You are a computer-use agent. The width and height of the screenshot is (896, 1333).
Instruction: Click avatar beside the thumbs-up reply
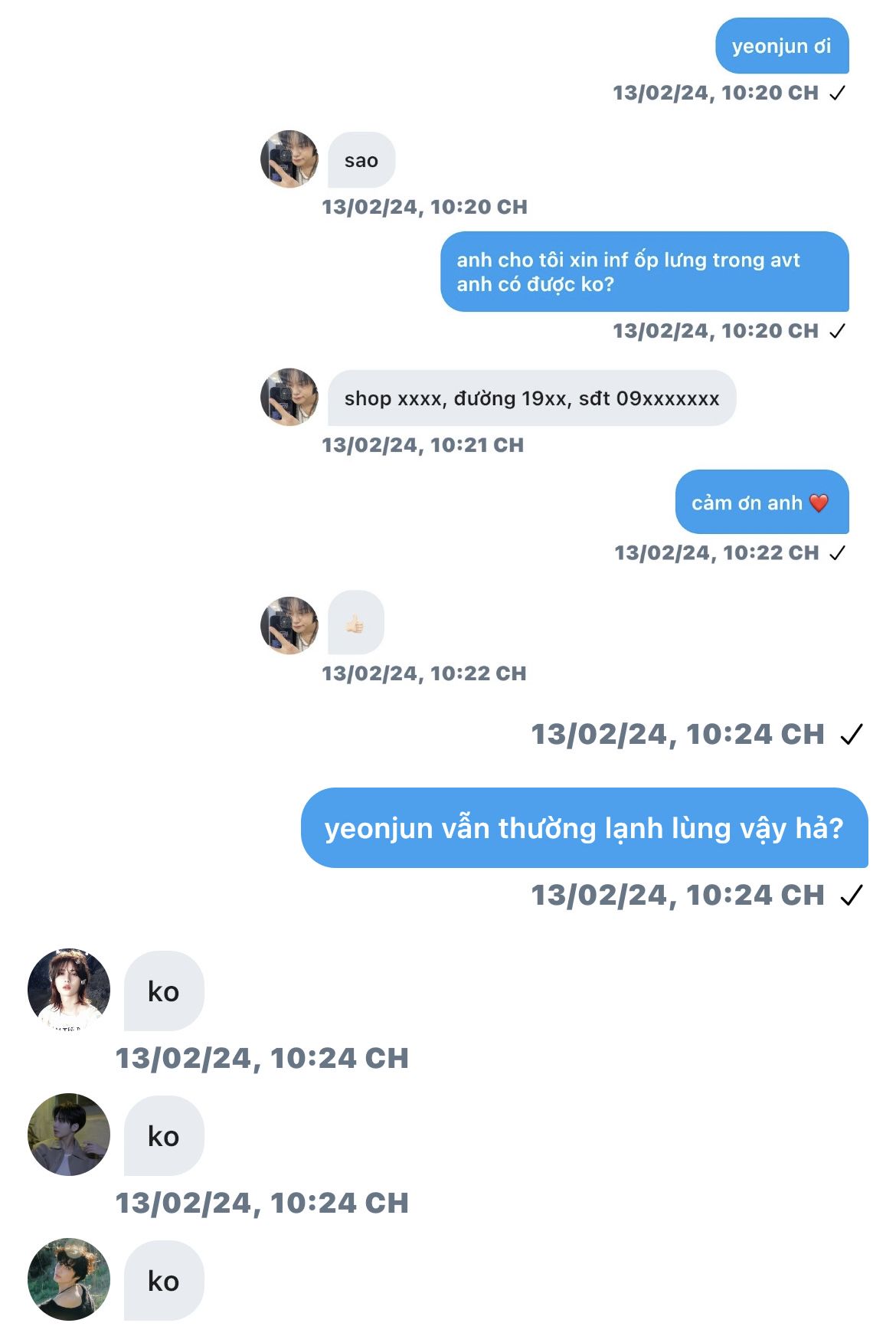(x=289, y=626)
